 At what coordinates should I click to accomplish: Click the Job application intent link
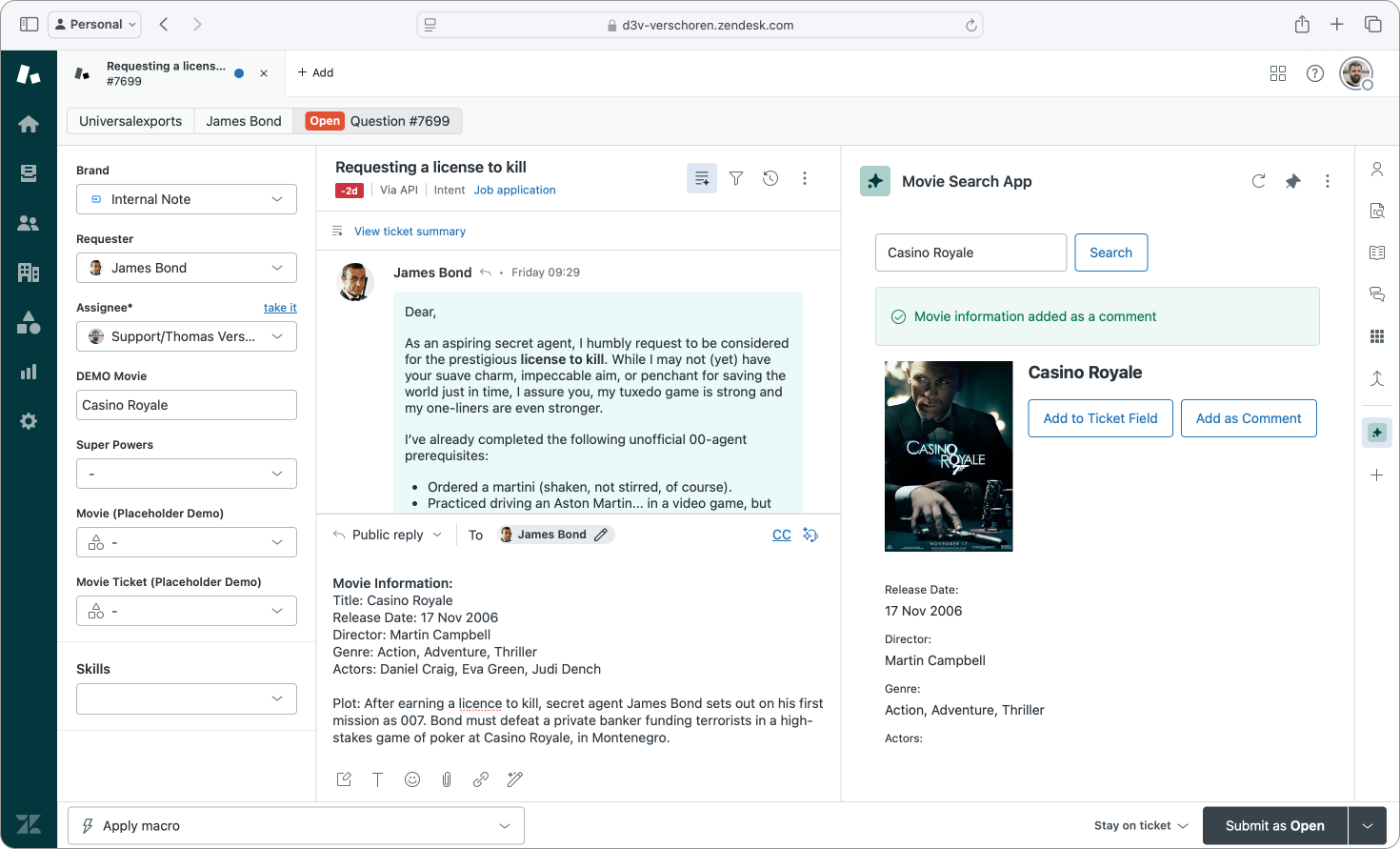pyautogui.click(x=514, y=191)
